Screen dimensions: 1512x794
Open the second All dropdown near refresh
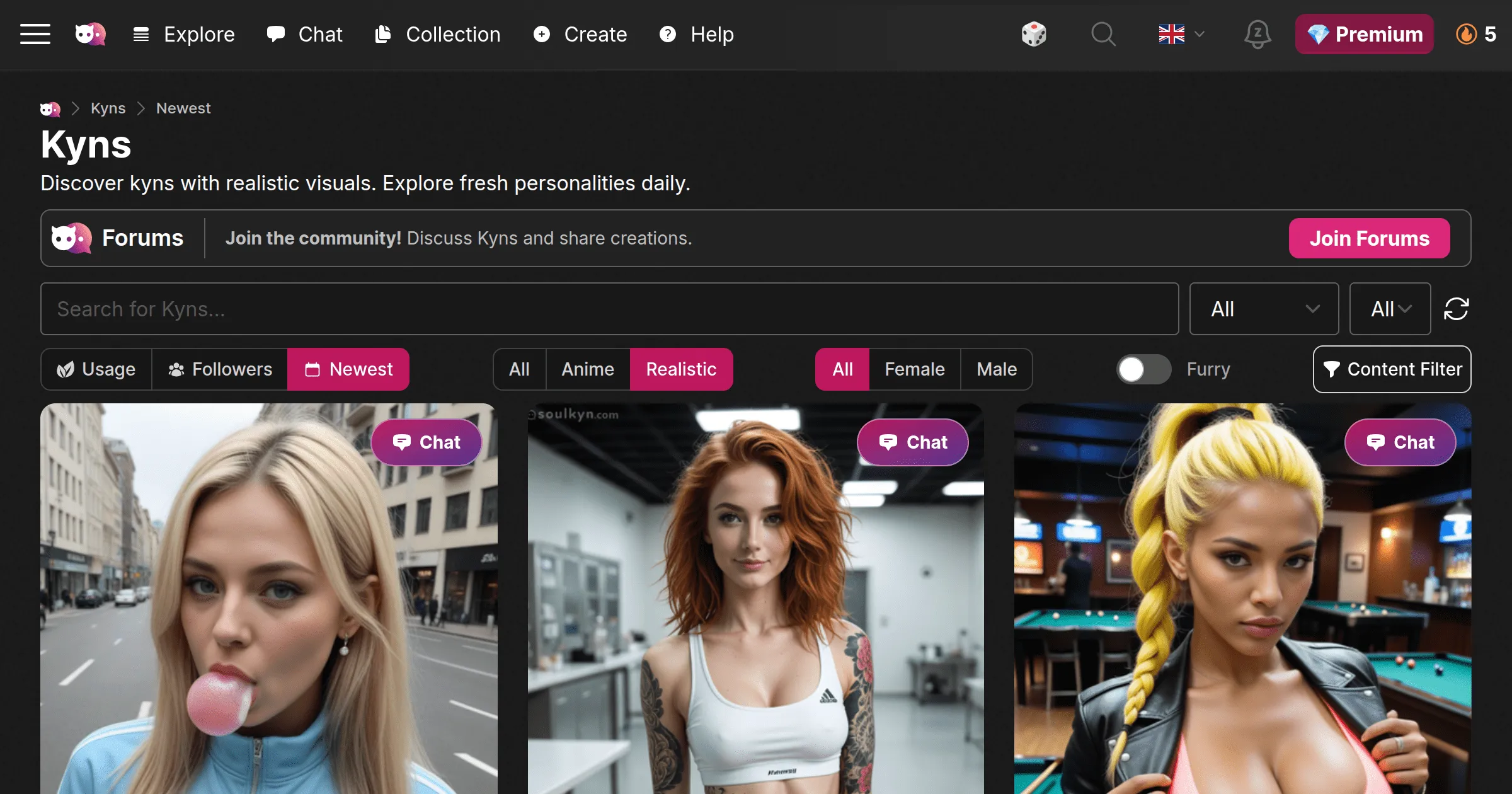[x=1389, y=309]
